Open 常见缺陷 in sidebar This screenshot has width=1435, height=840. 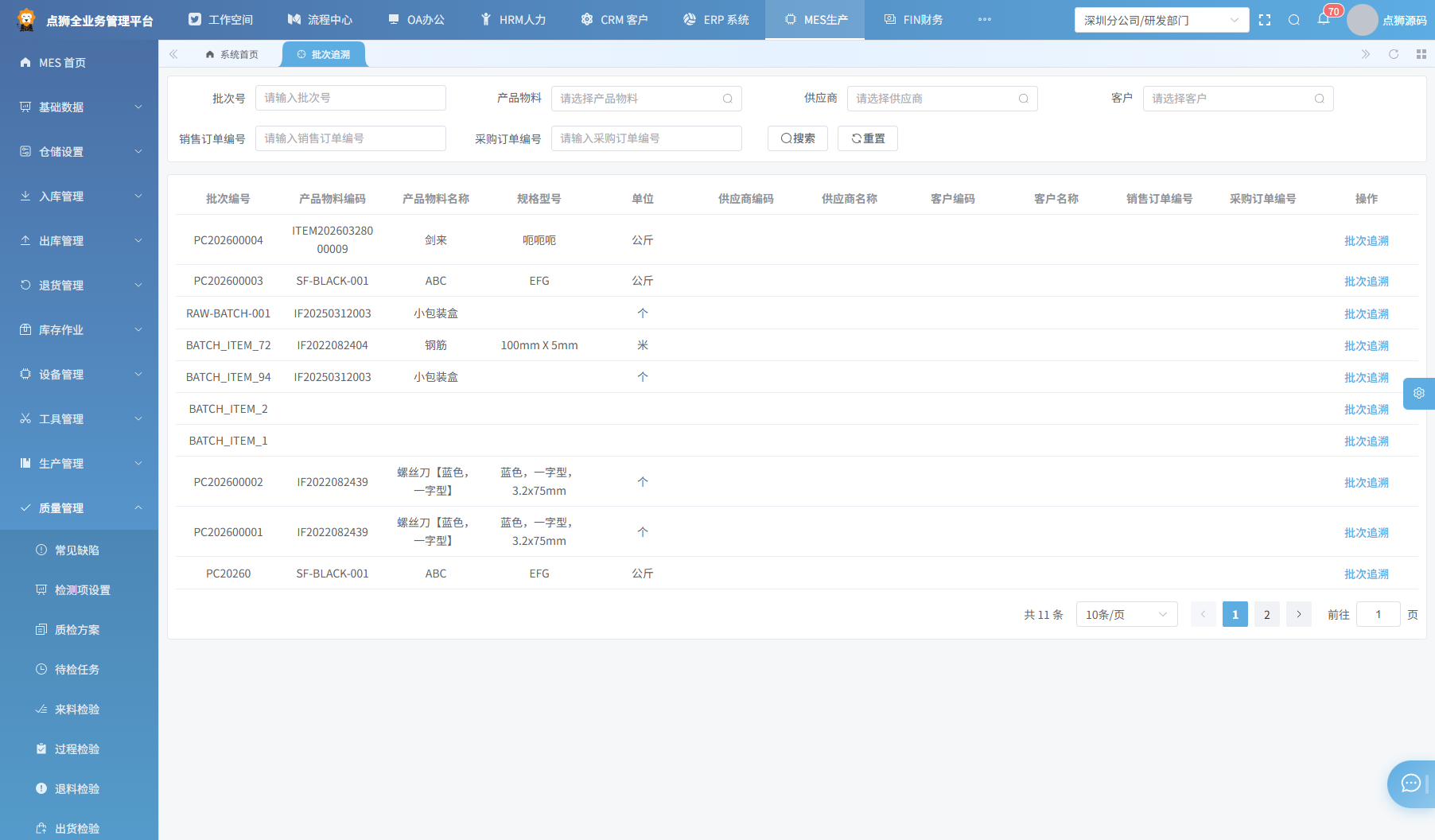[80, 550]
